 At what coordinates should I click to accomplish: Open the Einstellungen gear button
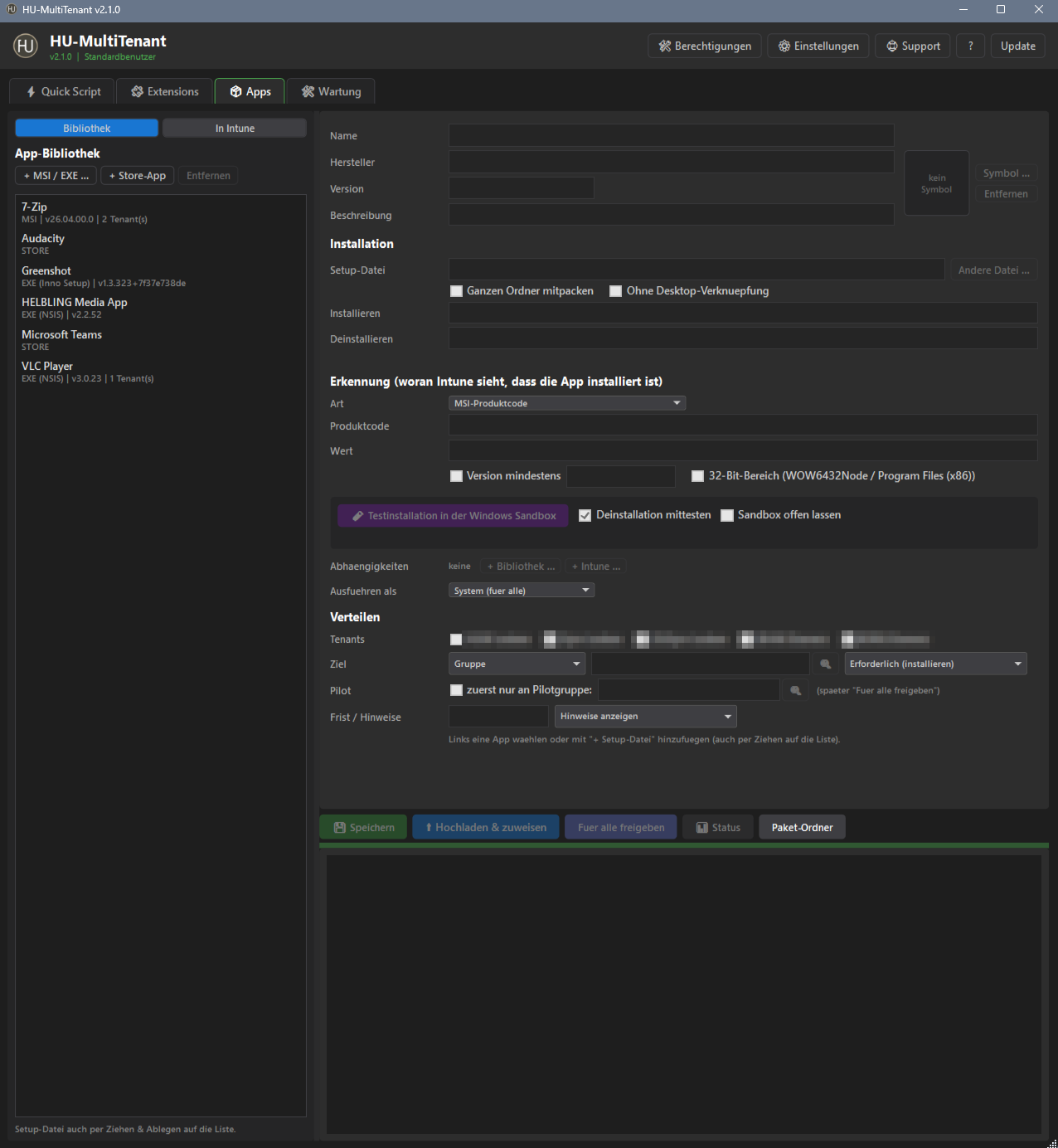(818, 46)
